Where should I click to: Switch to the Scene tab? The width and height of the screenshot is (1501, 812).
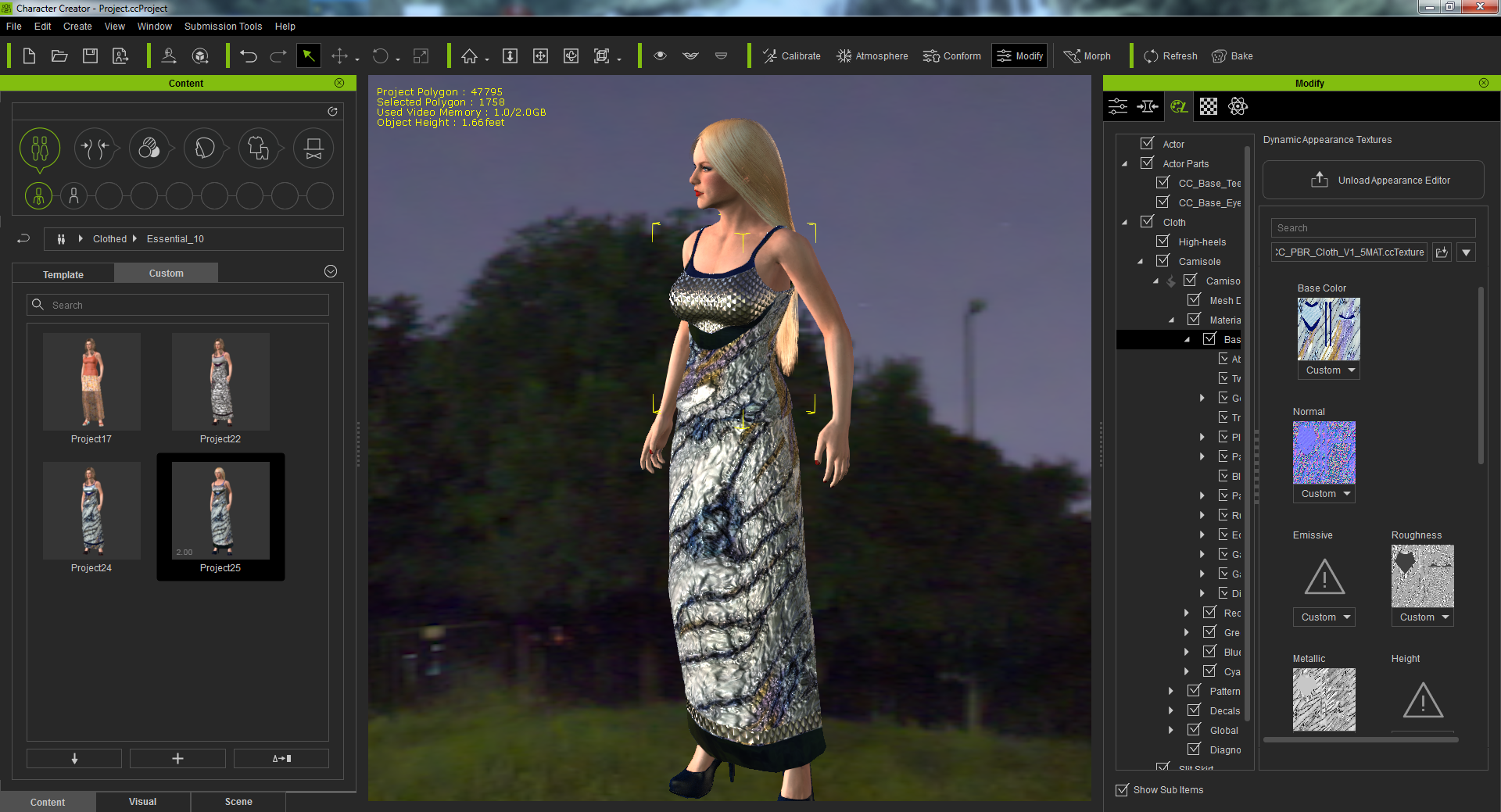pyautogui.click(x=238, y=802)
